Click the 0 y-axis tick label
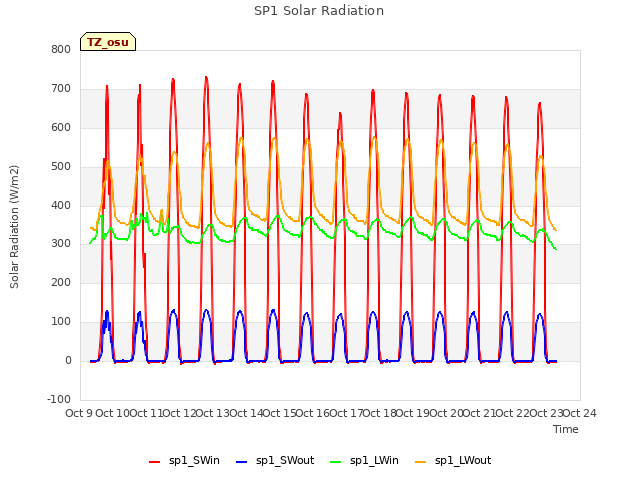The height and width of the screenshot is (480, 640). tap(69, 360)
